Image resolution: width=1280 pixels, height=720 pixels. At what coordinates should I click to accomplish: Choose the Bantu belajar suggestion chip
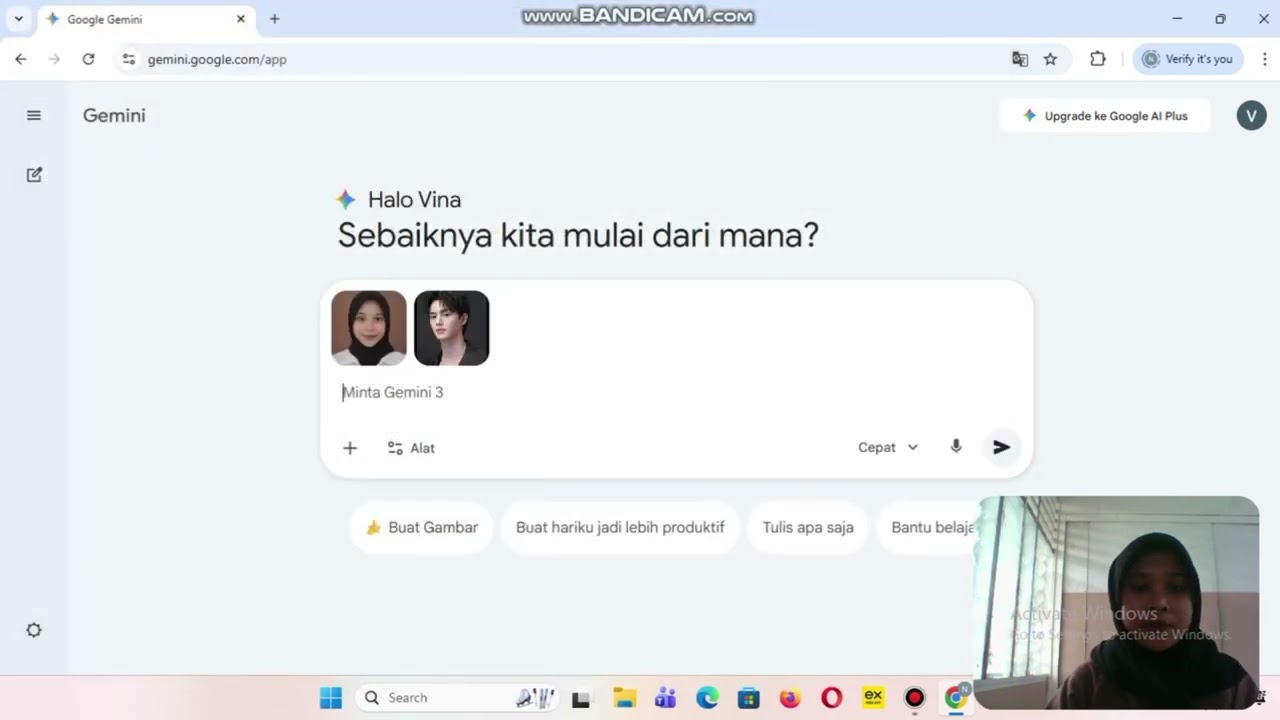[927, 527]
